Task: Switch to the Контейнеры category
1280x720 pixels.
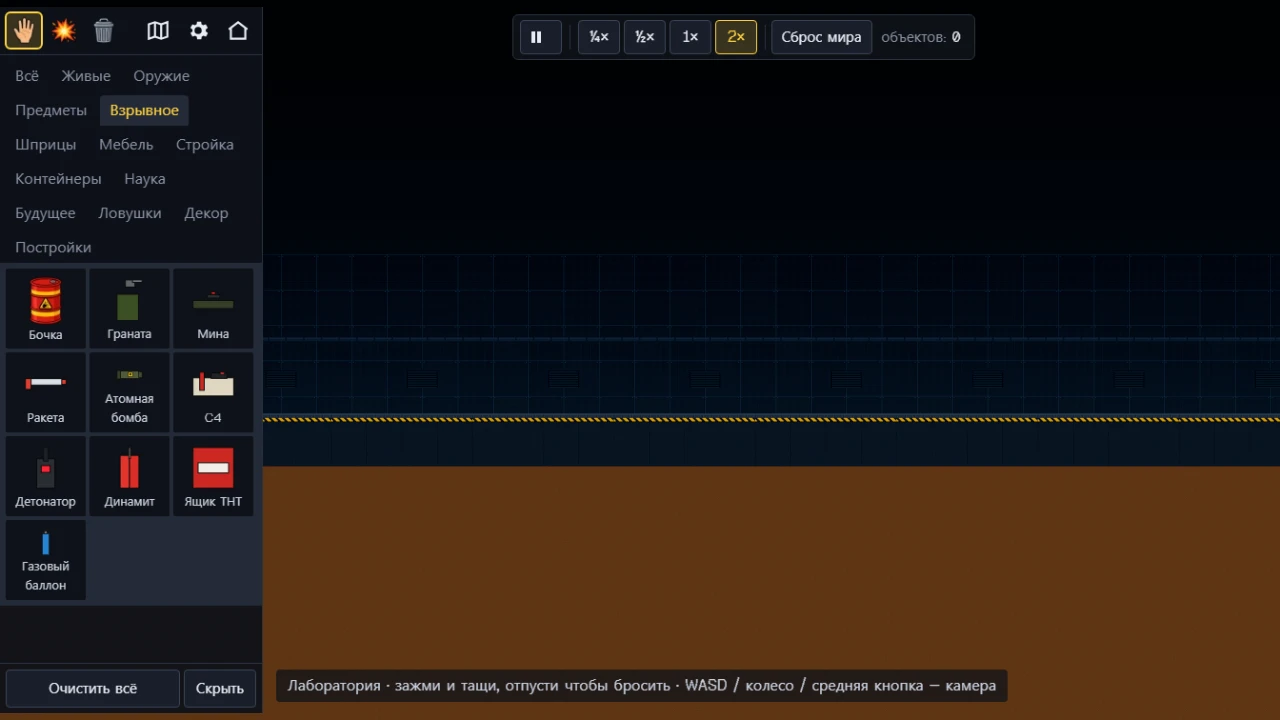Action: pyautogui.click(x=58, y=179)
